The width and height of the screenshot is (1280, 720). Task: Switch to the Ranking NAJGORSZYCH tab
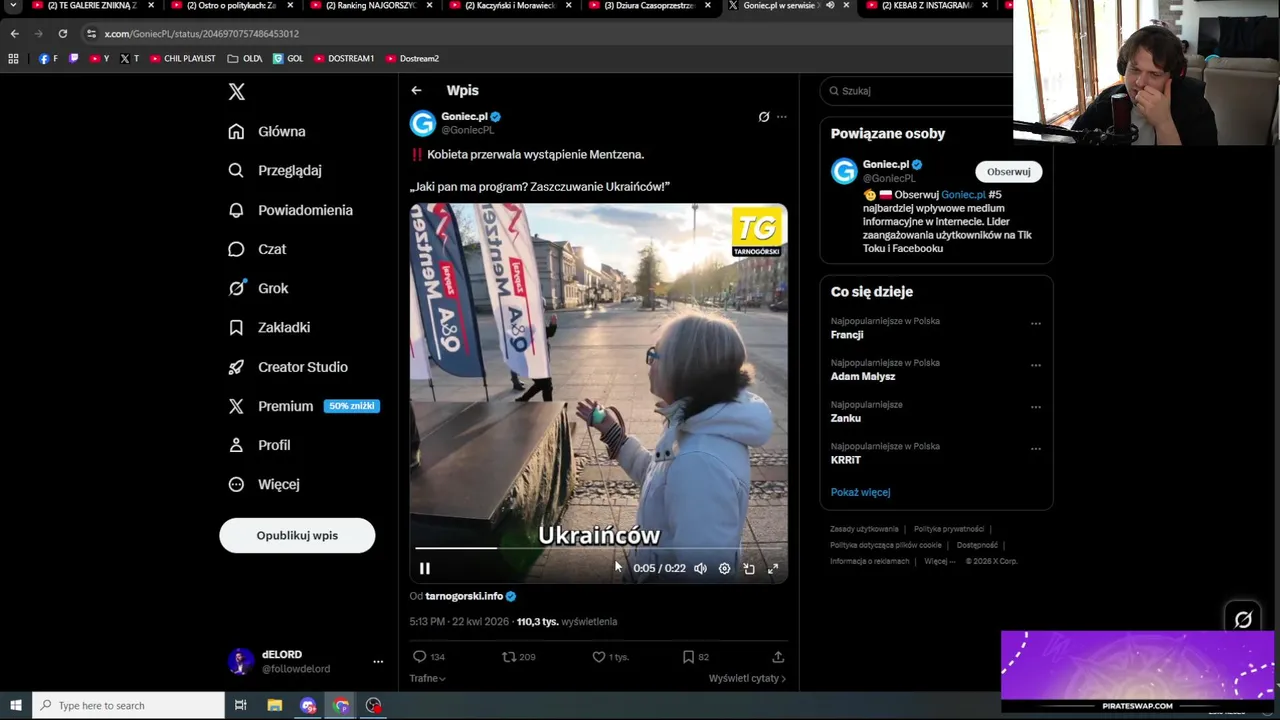pos(370,6)
